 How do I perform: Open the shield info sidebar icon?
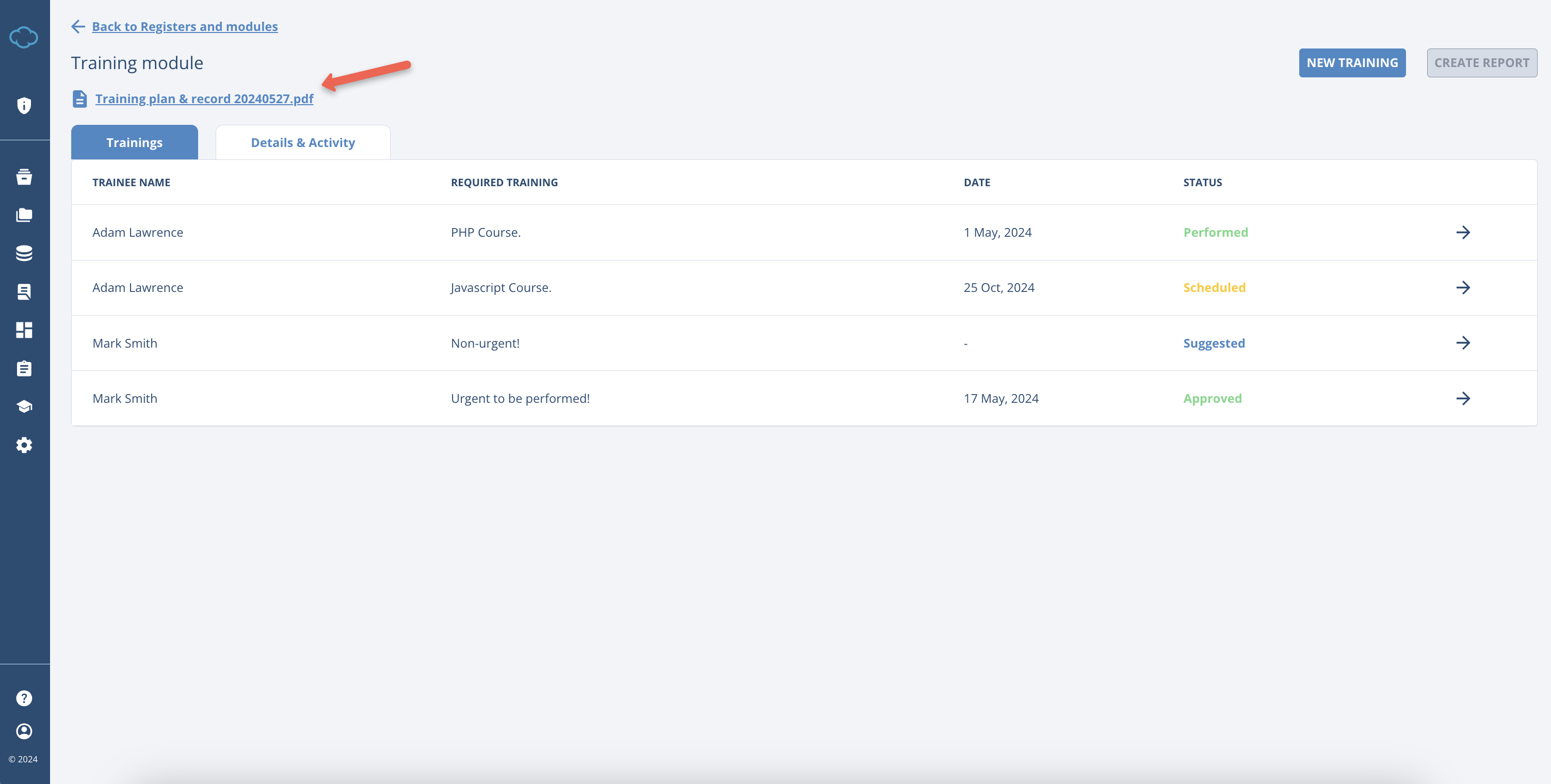pos(24,105)
